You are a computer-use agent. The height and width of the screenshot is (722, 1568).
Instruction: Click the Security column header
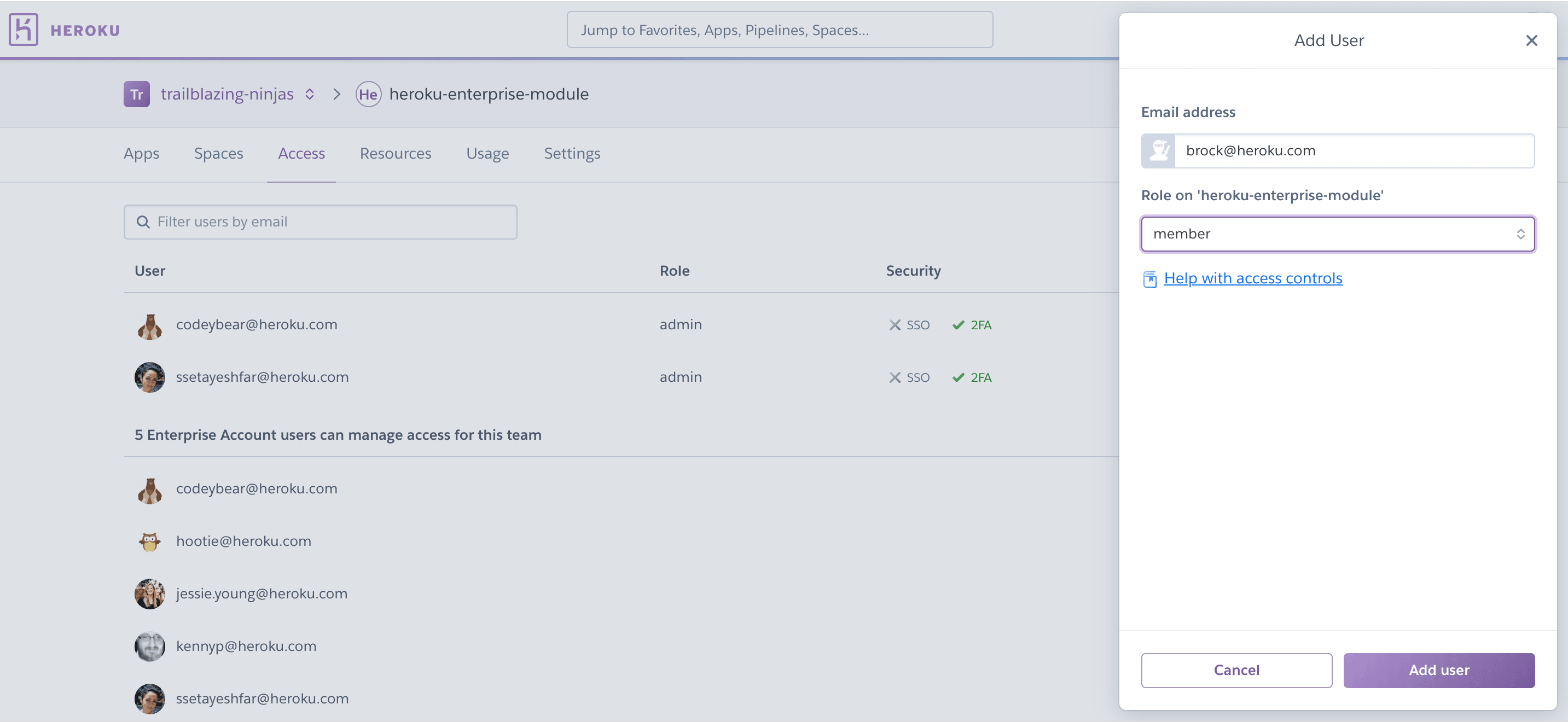[x=913, y=271]
